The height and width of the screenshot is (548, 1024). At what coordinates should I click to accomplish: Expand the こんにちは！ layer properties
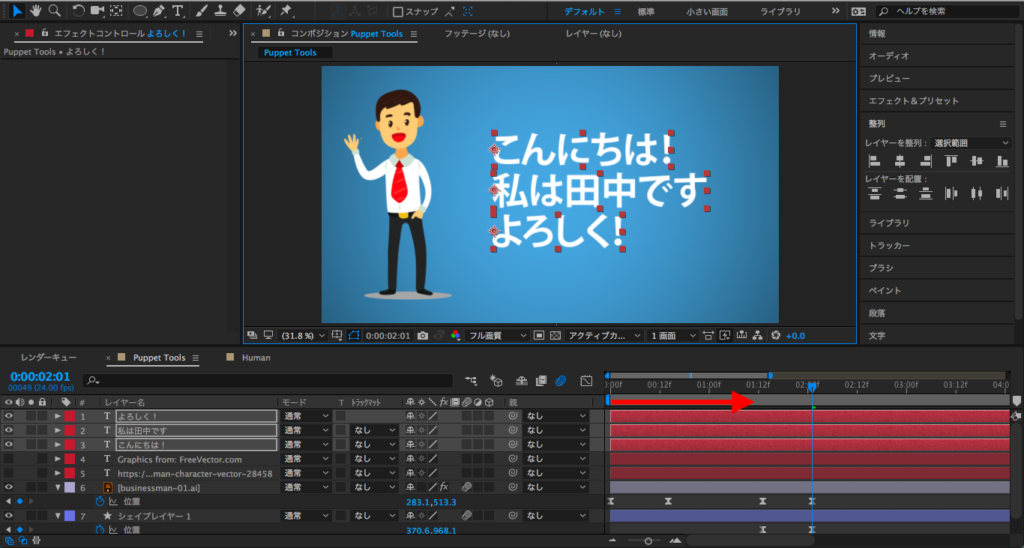point(57,445)
